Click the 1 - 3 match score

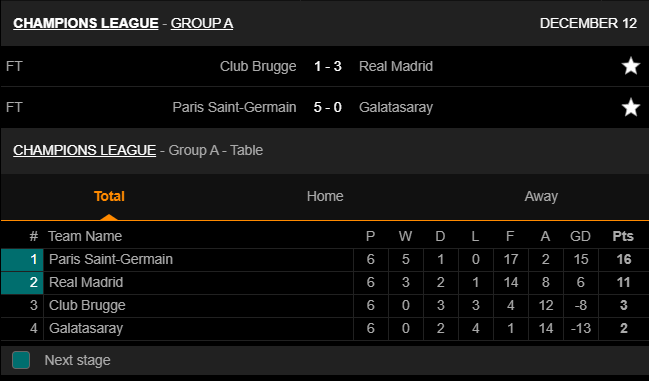pos(328,66)
